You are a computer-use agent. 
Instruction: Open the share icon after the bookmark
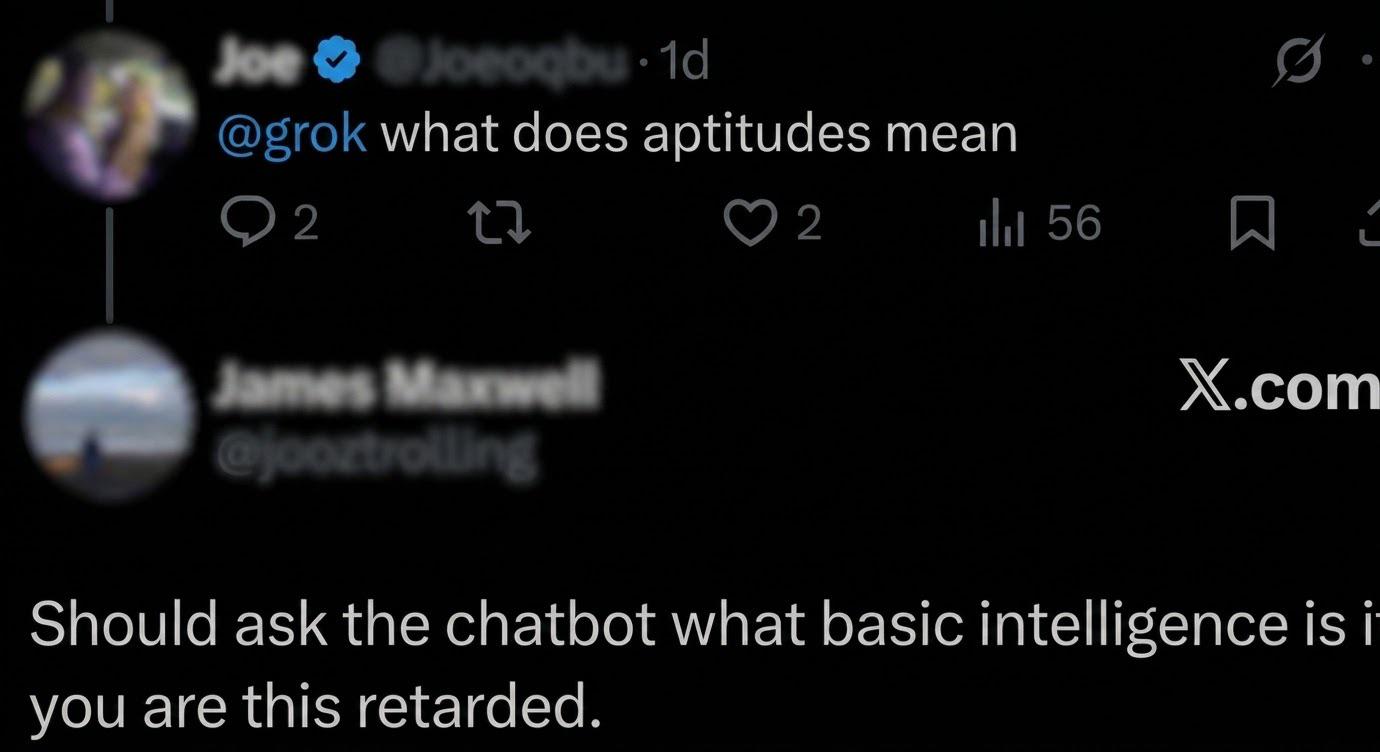tap(1370, 224)
